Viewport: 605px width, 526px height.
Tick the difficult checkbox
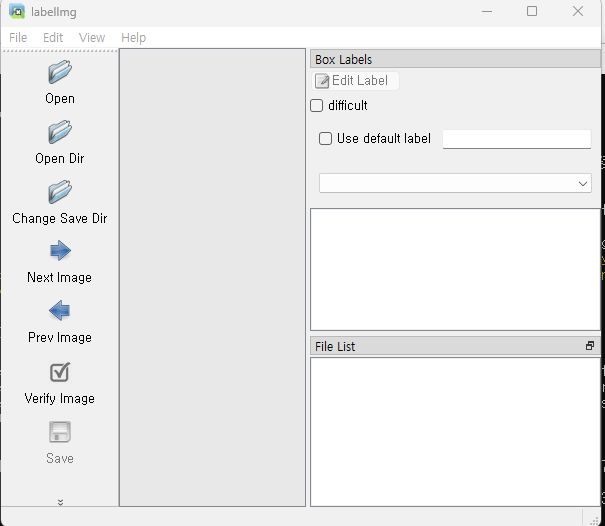316,105
